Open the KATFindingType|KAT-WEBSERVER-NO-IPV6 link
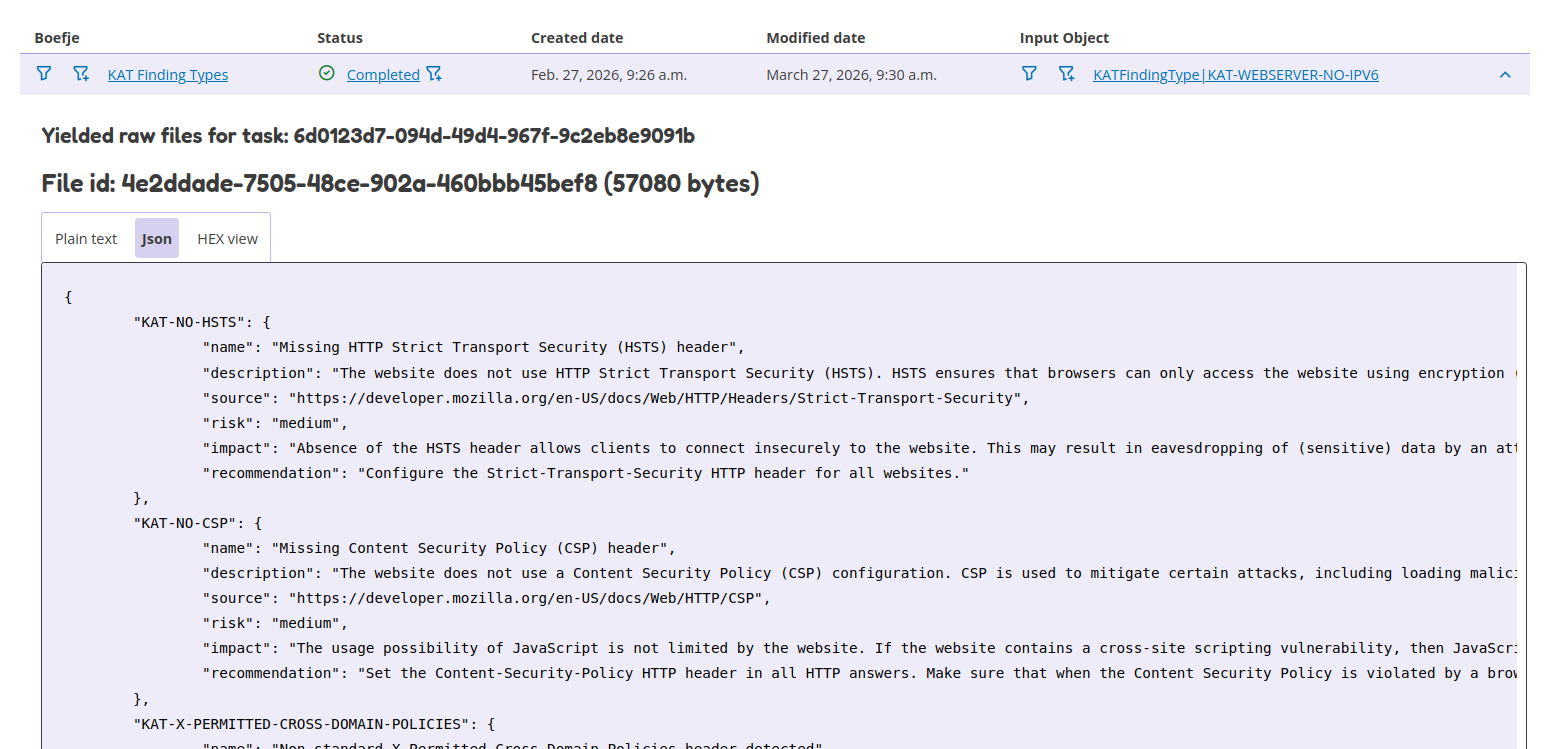 point(1236,75)
